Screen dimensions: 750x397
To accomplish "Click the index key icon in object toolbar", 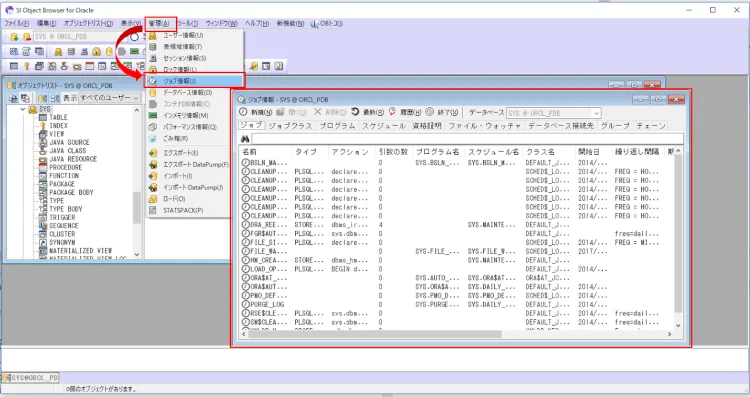I will pos(26,66).
